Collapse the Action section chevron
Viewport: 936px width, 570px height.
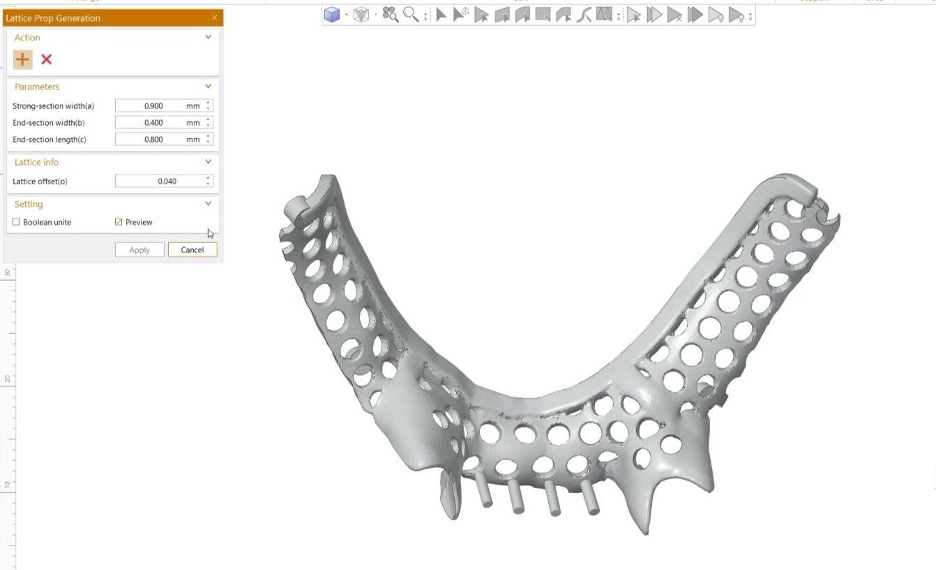[x=208, y=37]
